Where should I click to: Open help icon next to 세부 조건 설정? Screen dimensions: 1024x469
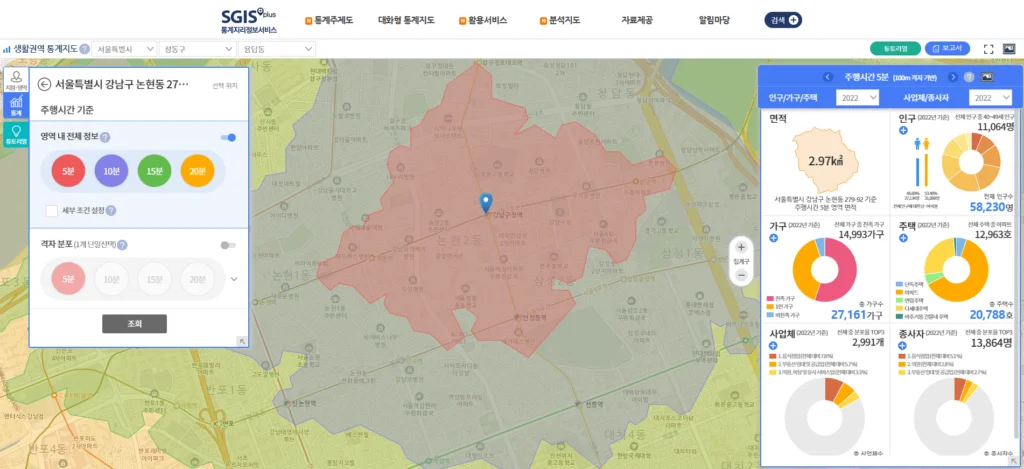pos(111,211)
